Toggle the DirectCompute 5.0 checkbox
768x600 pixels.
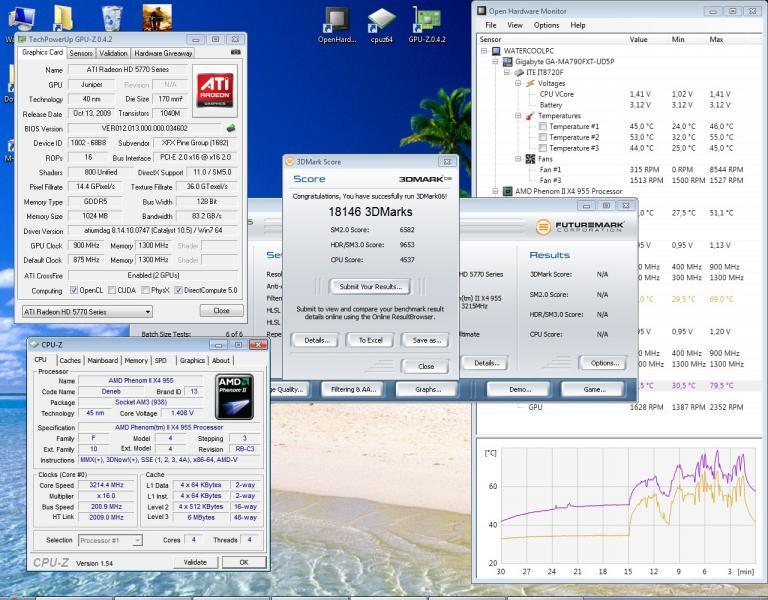click(178, 290)
